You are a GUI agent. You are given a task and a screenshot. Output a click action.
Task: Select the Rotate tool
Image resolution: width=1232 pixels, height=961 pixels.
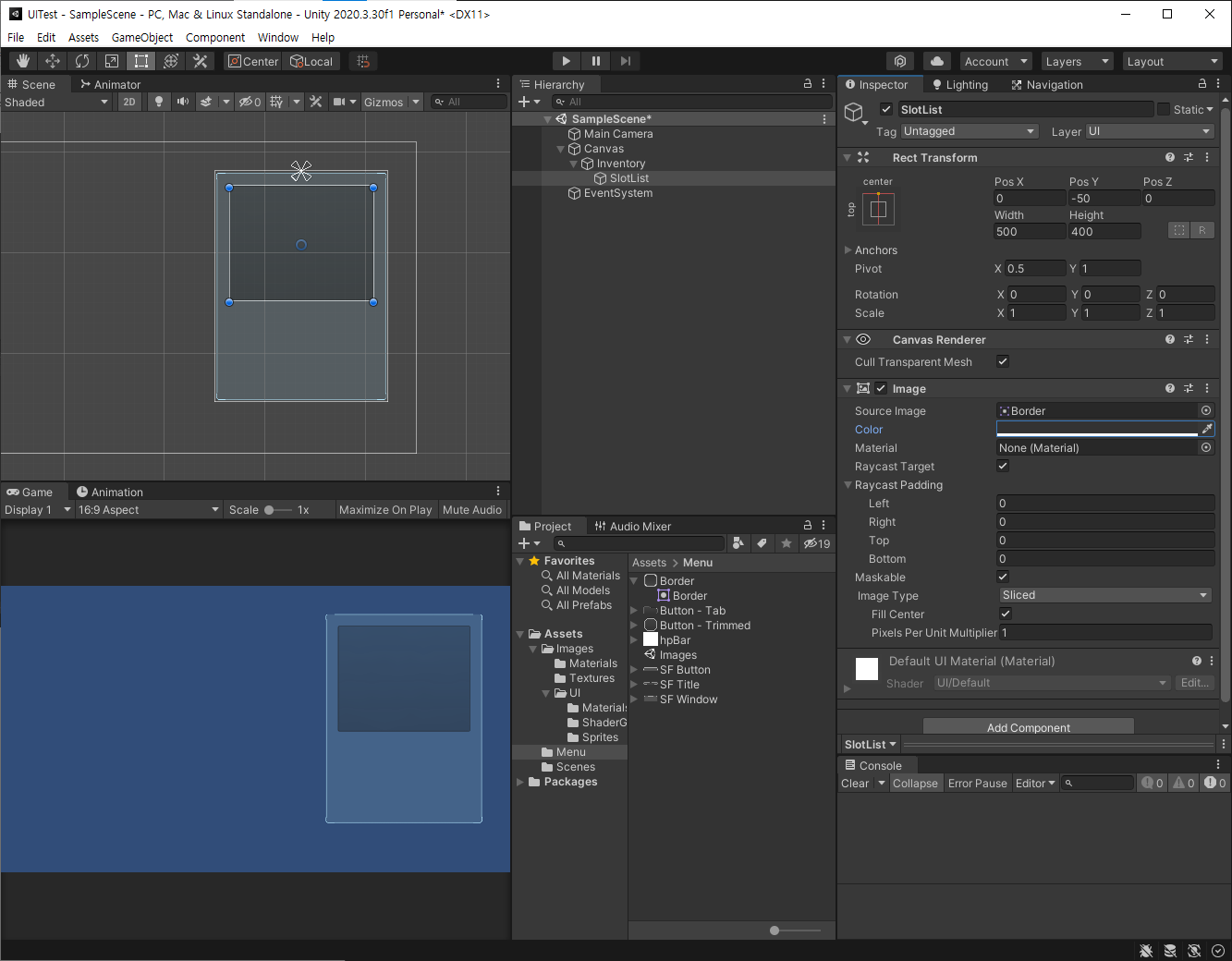pyautogui.click(x=82, y=61)
